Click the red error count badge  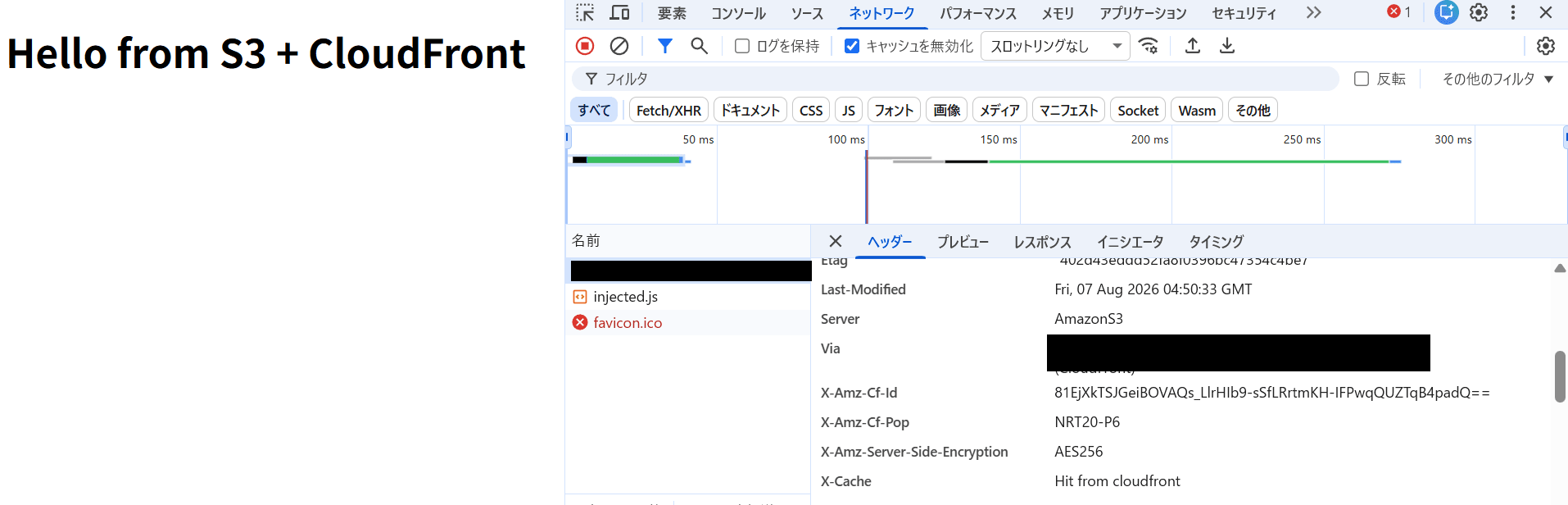[1399, 12]
